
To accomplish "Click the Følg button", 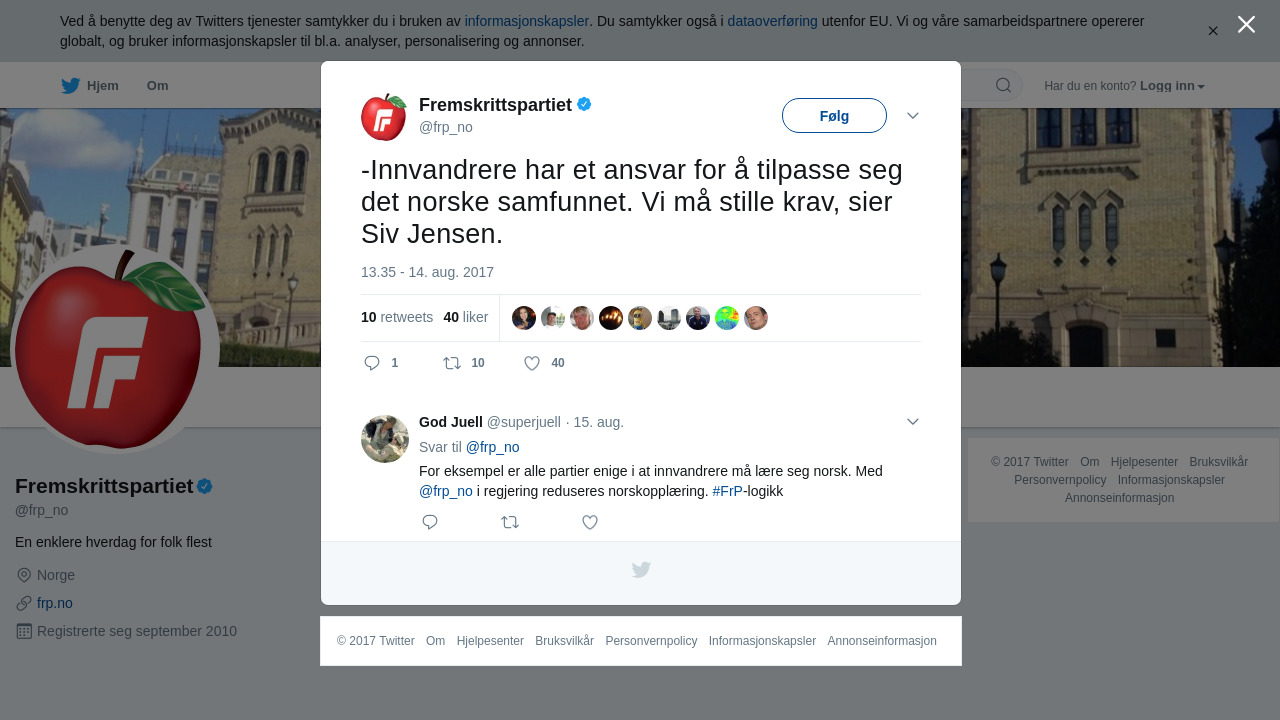I will click(x=834, y=116).
